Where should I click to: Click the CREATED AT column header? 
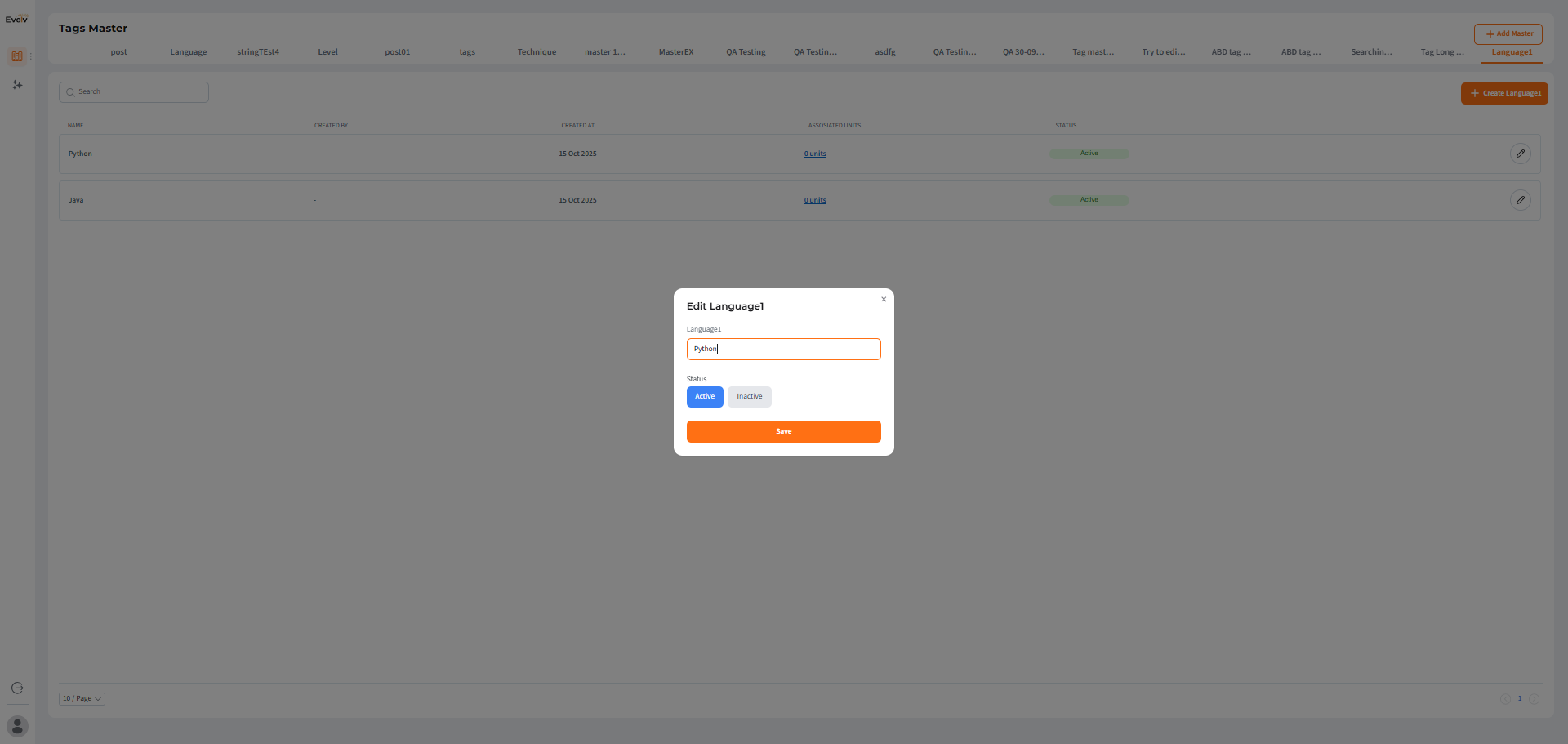point(577,126)
